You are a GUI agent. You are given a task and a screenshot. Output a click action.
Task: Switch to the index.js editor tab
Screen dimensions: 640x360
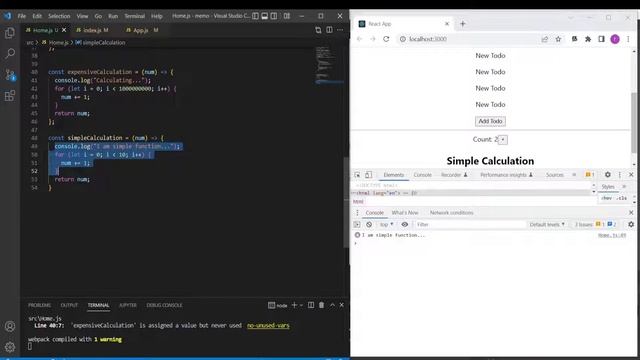point(92,30)
